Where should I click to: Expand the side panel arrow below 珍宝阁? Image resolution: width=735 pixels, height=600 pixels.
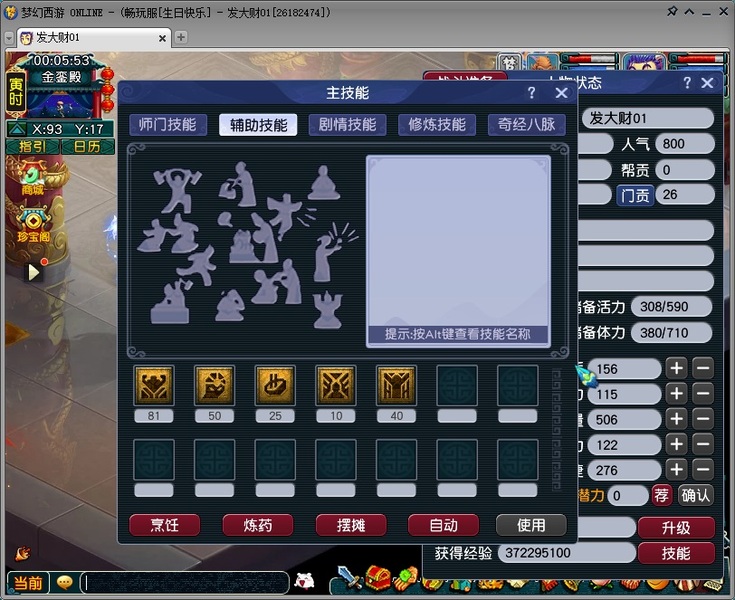tap(33, 272)
